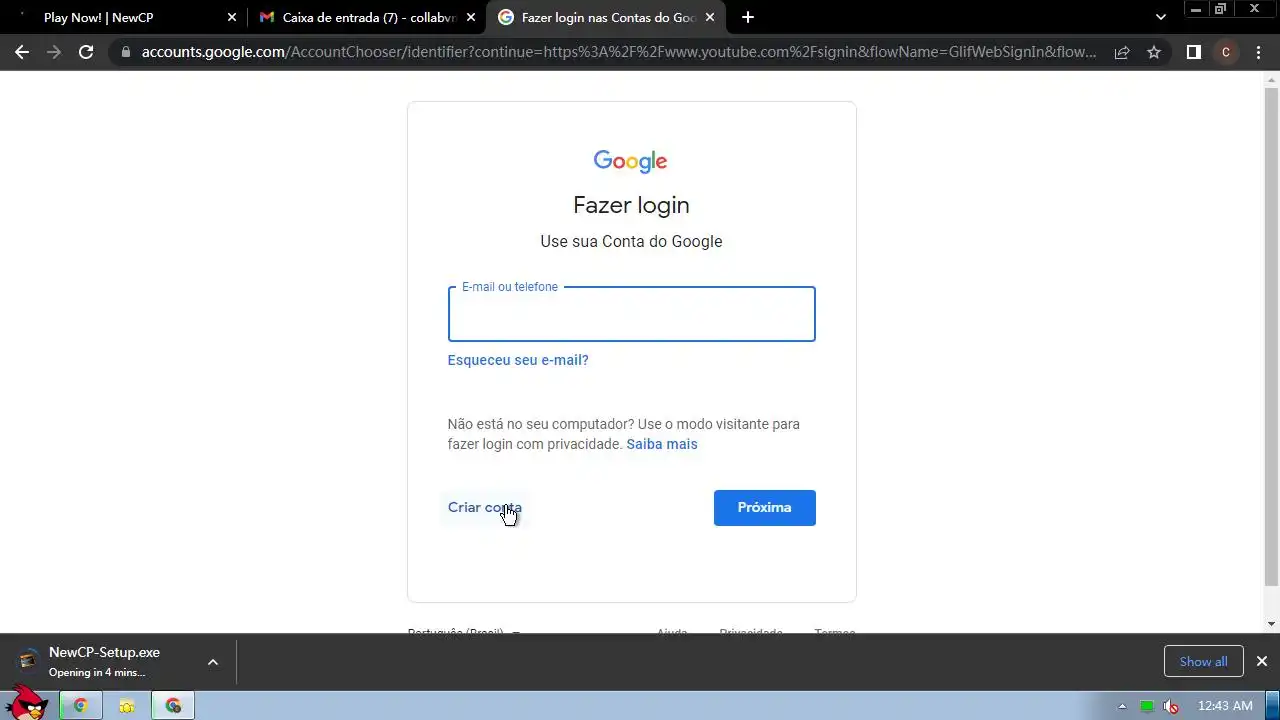View site info padlock icon

[x=125, y=52]
